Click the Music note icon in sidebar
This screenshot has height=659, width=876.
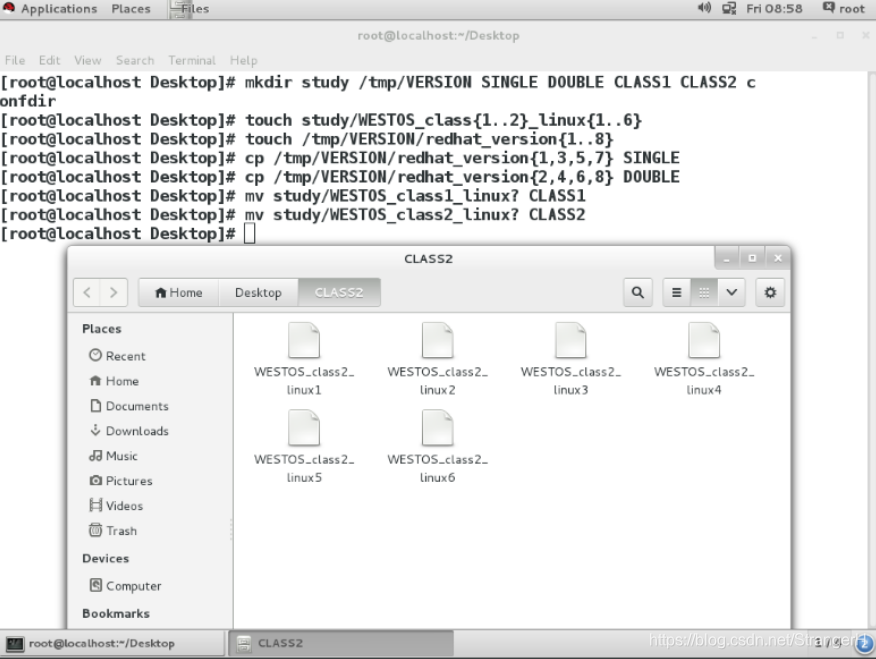click(96, 455)
